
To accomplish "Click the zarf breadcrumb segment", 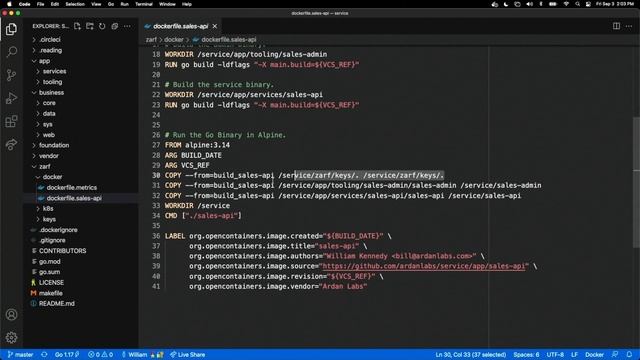I will click(x=151, y=40).
